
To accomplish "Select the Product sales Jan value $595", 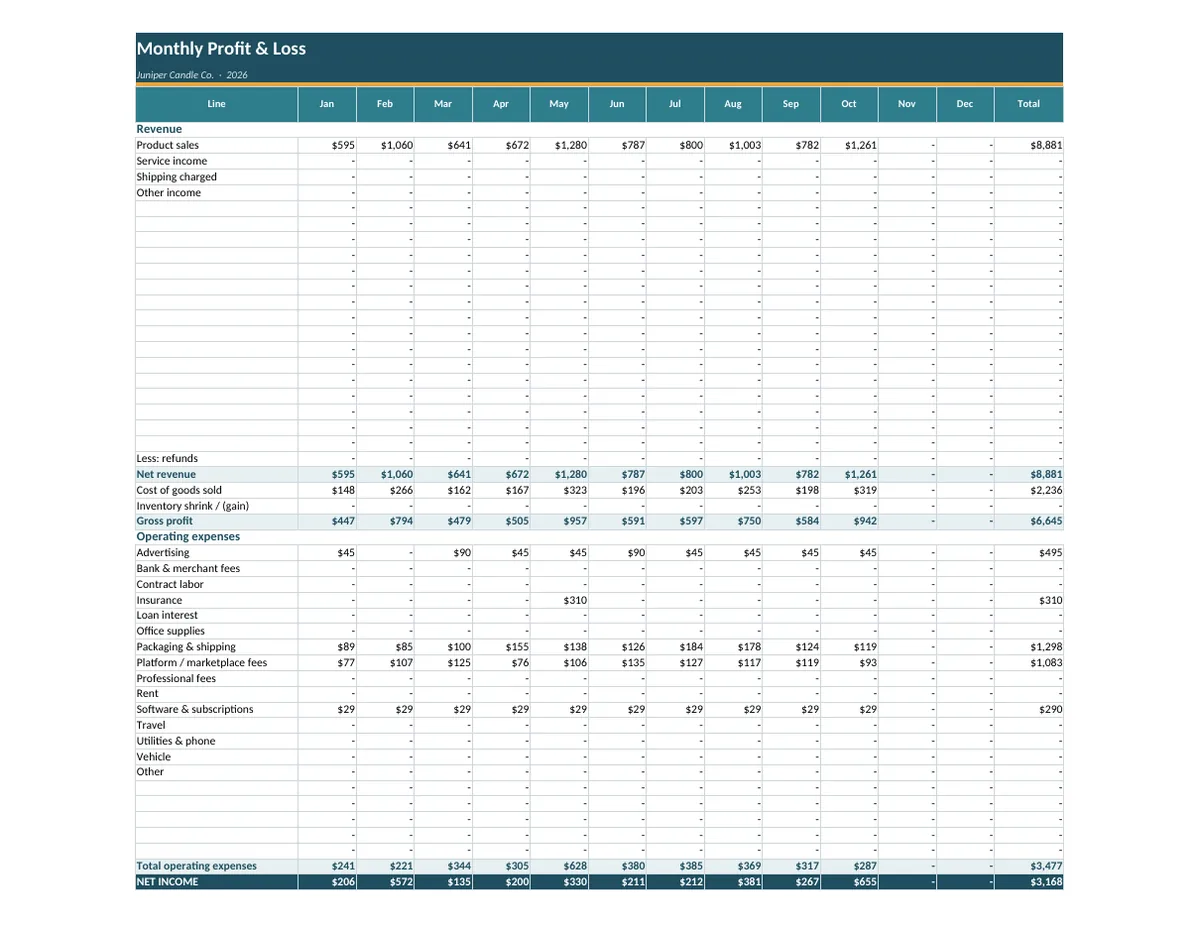I will coord(343,145).
